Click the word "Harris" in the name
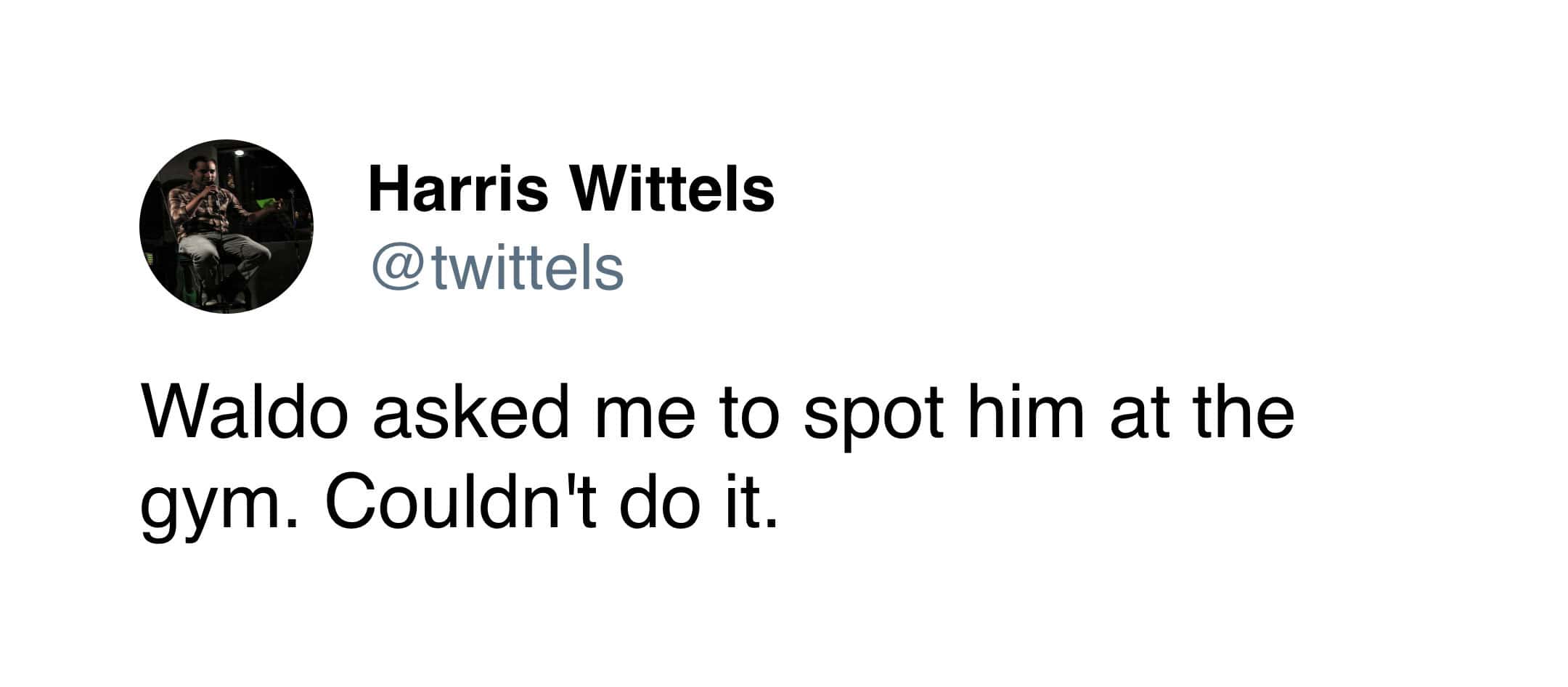Image resolution: width=1568 pixels, height=687 pixels. click(x=459, y=188)
